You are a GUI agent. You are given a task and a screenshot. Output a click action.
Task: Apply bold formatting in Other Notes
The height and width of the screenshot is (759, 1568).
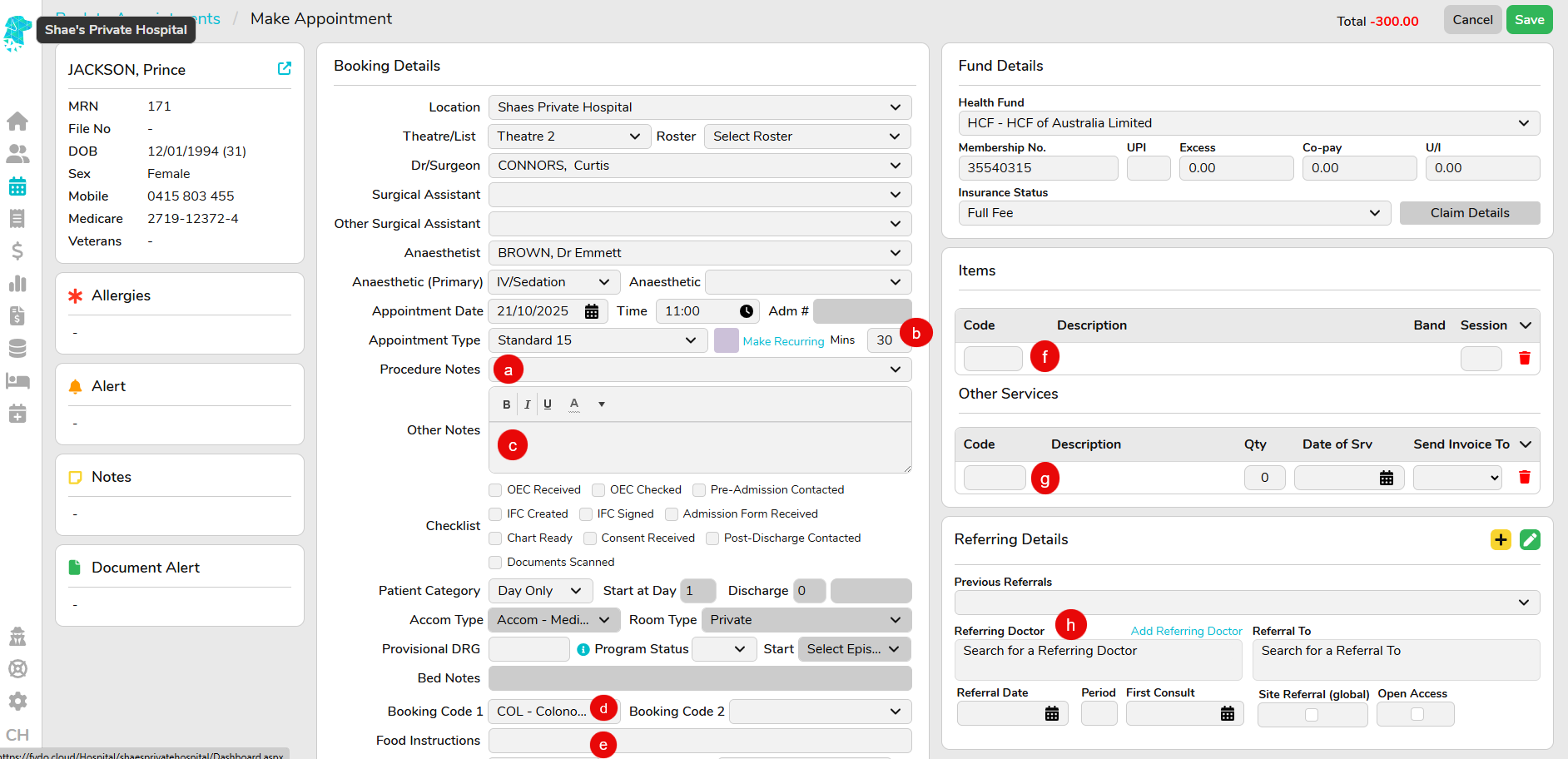[506, 404]
